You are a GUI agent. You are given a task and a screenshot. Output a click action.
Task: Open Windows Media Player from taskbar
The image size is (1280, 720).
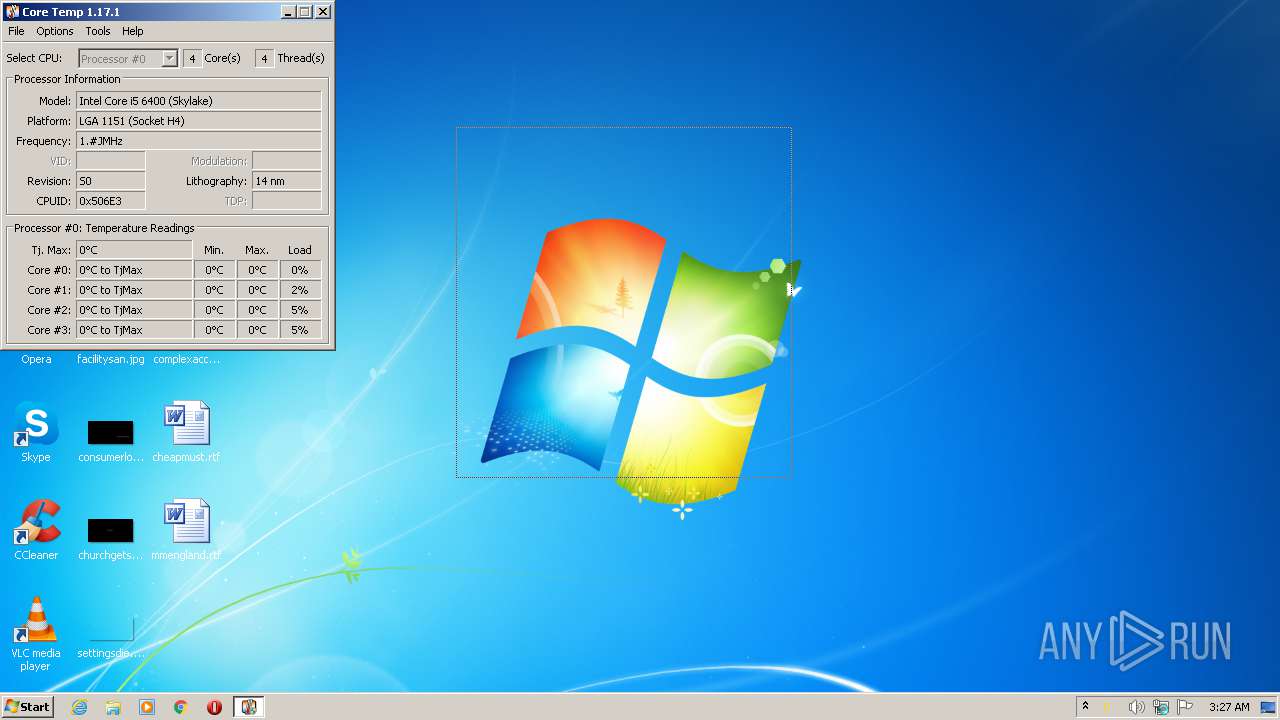click(x=147, y=707)
